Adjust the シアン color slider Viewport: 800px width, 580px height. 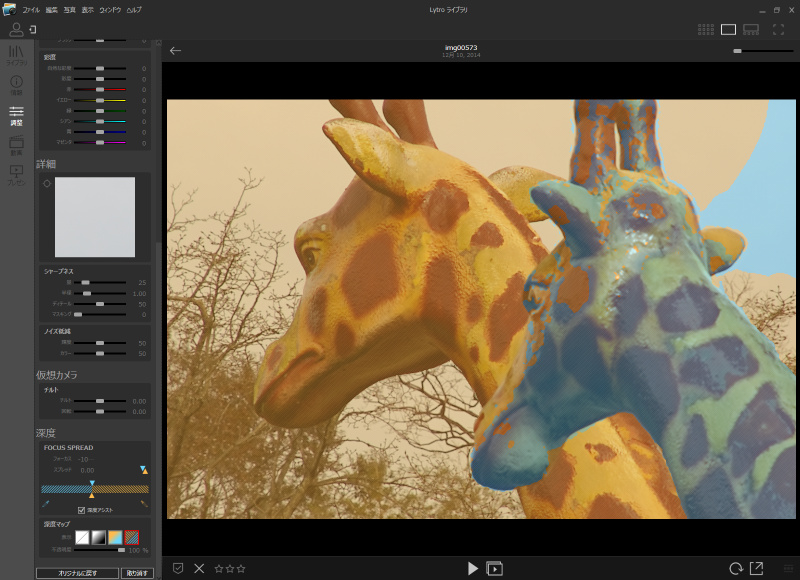click(x=100, y=121)
